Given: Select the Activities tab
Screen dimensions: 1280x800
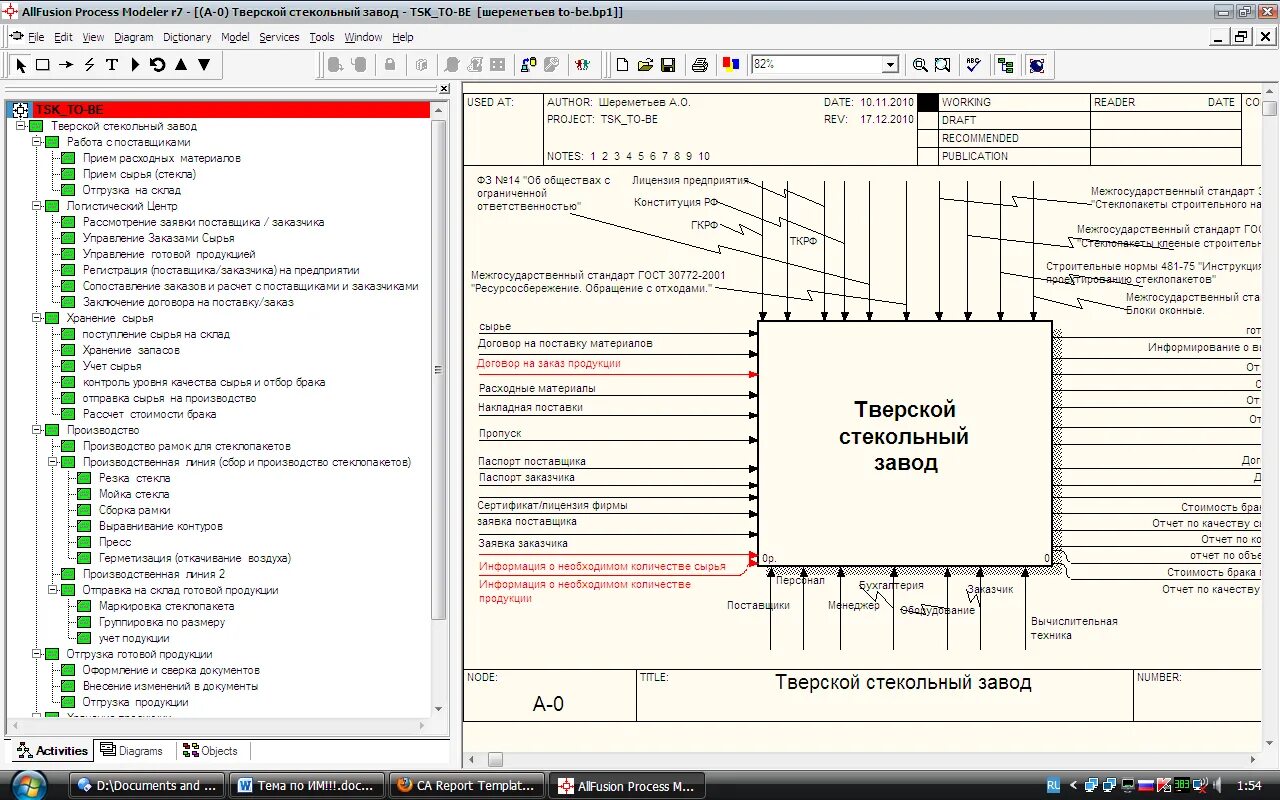Looking at the screenshot, I should click(52, 751).
